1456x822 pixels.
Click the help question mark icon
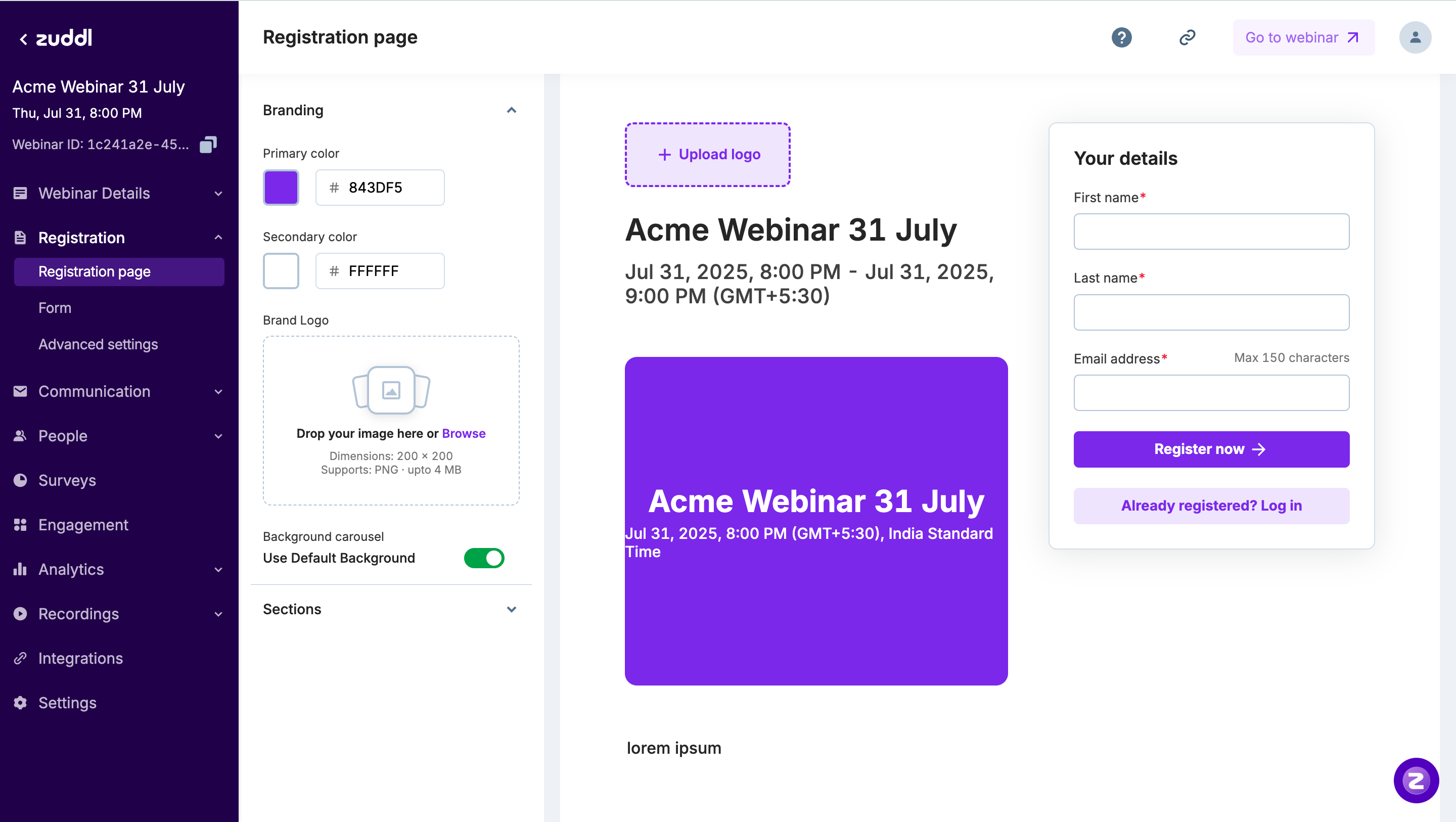click(x=1121, y=37)
